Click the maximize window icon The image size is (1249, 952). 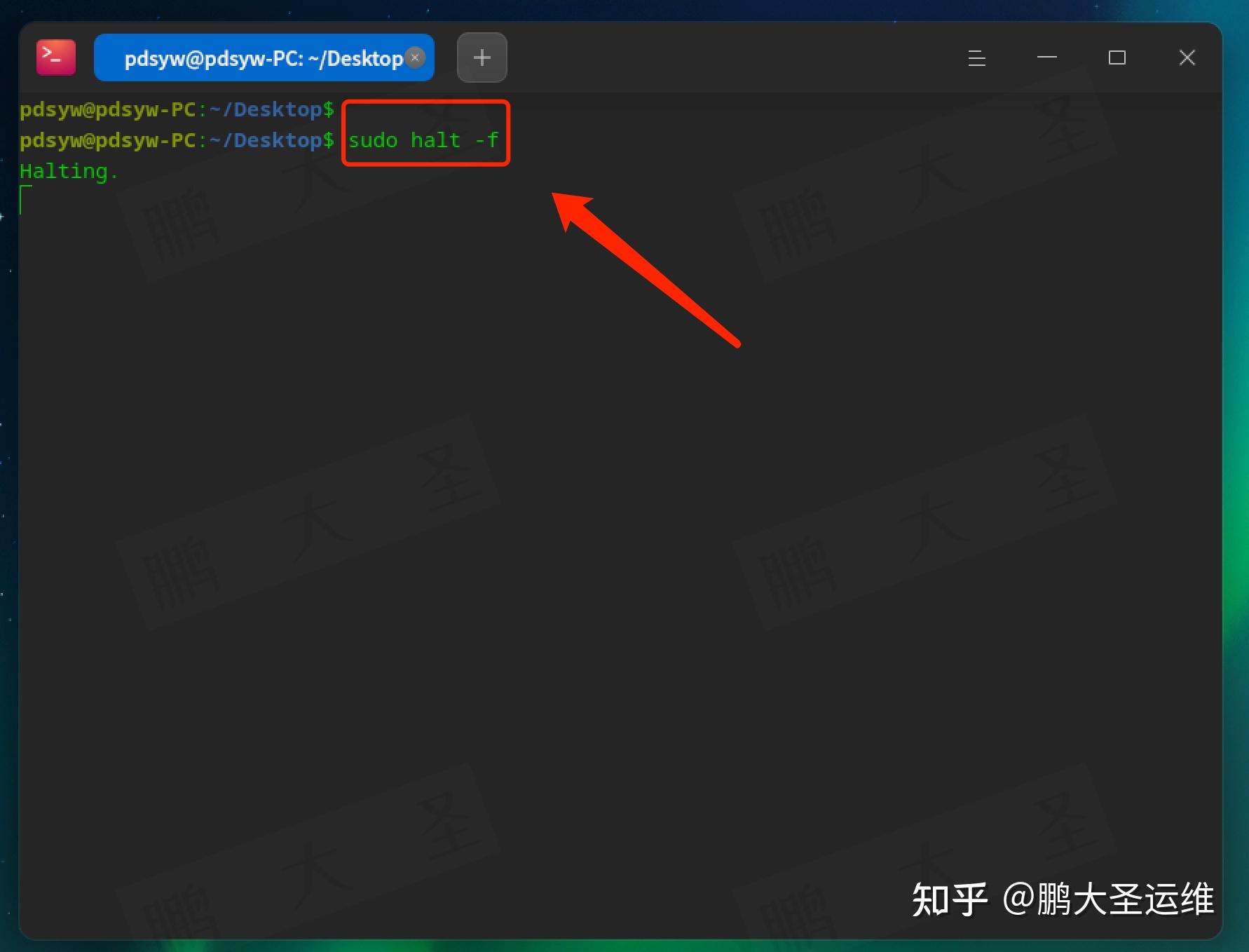tap(1117, 58)
